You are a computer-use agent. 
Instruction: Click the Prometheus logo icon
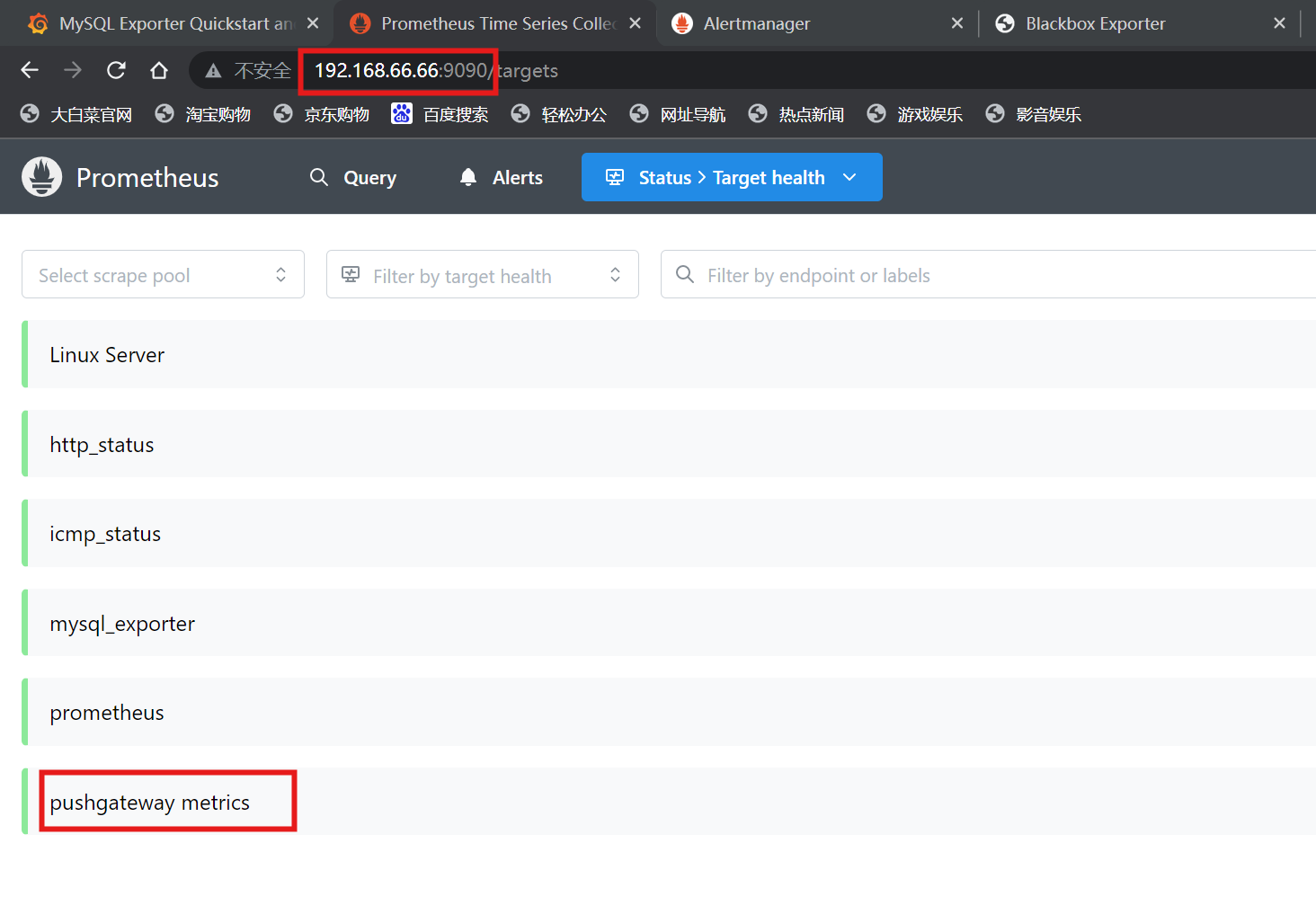point(41,177)
